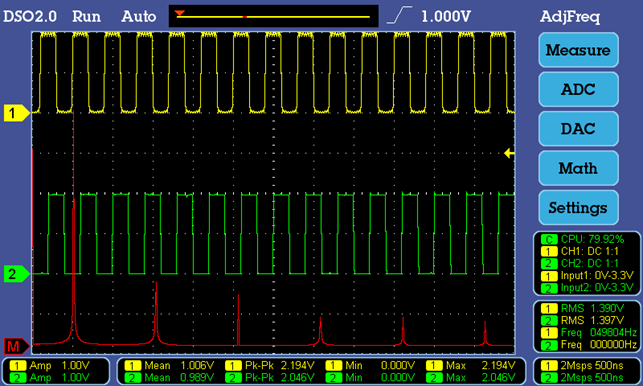Open the Settings button
This screenshot has height=386, width=643.
[578, 208]
